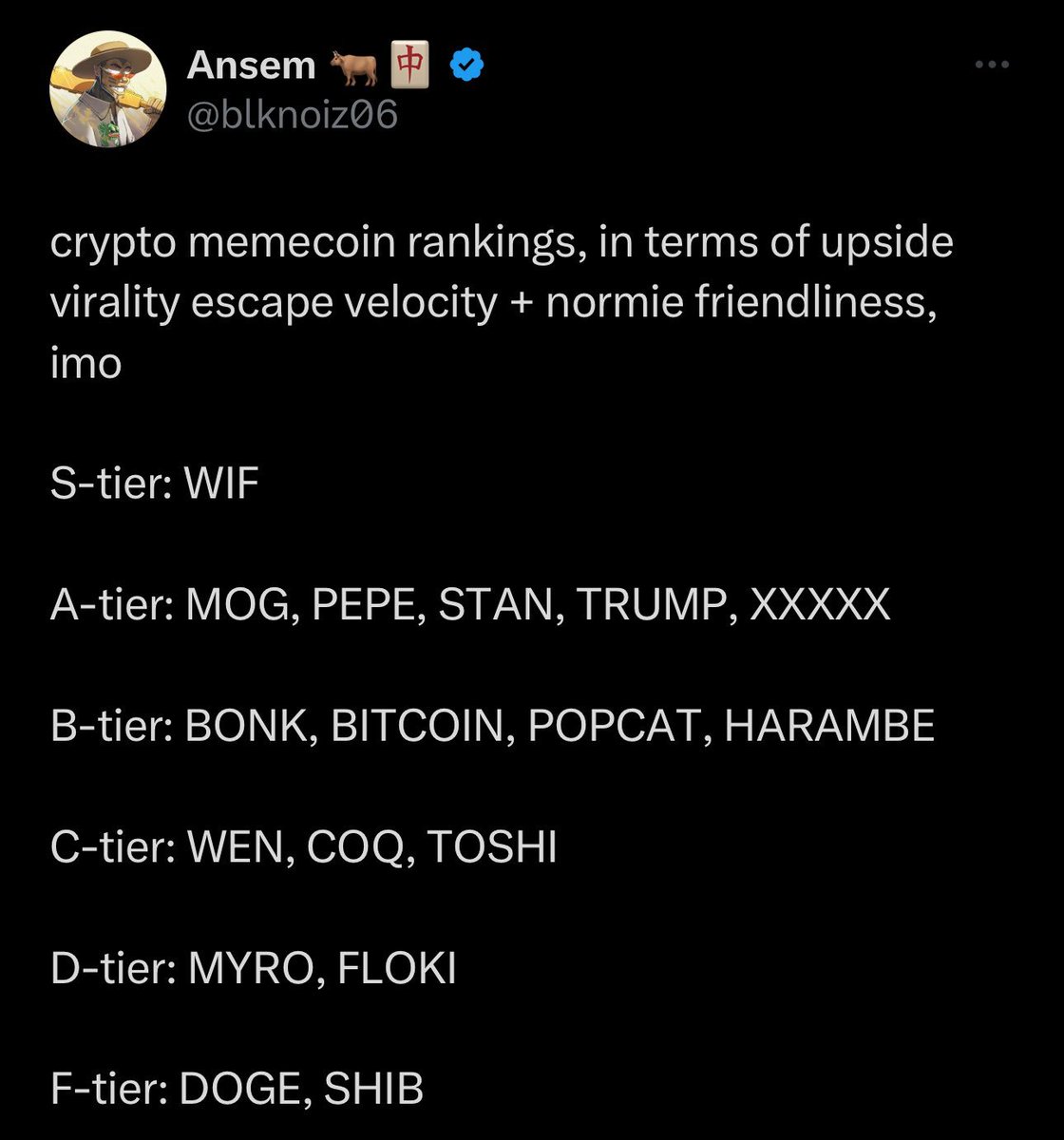Click TOSHI in the C-tier line
This screenshot has width=1064, height=1140.
(x=491, y=847)
